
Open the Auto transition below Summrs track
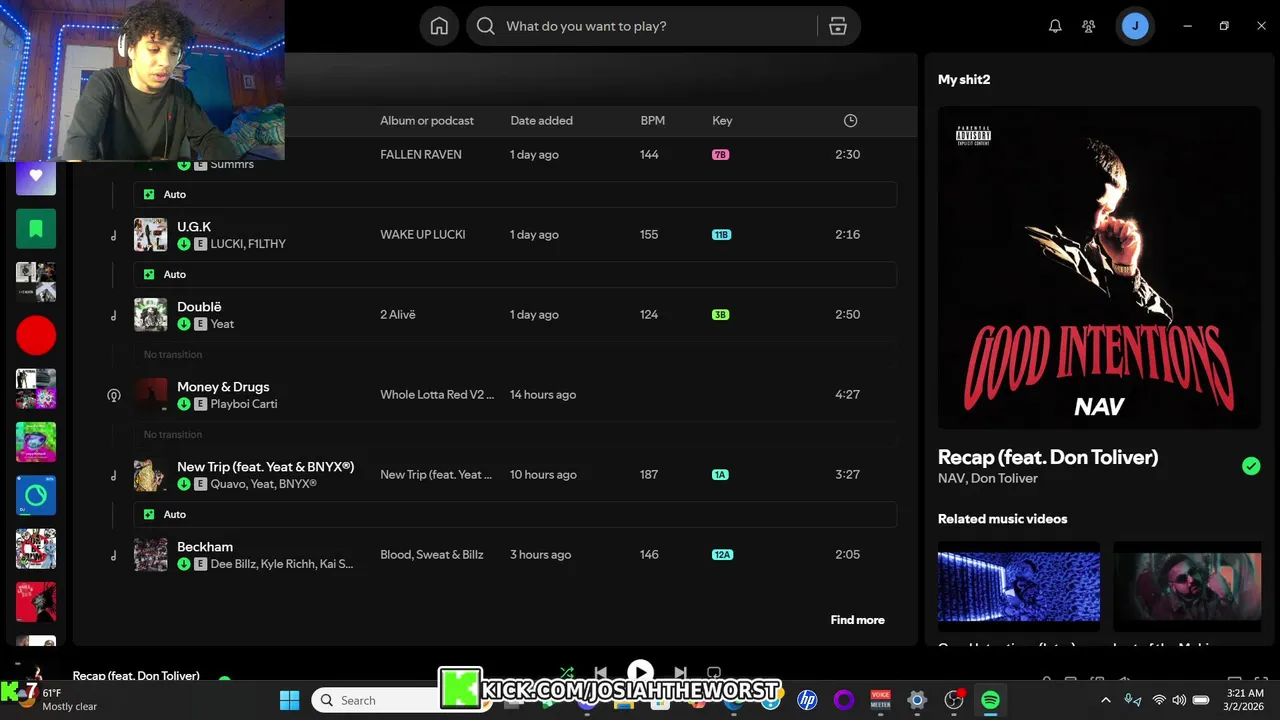[515, 194]
